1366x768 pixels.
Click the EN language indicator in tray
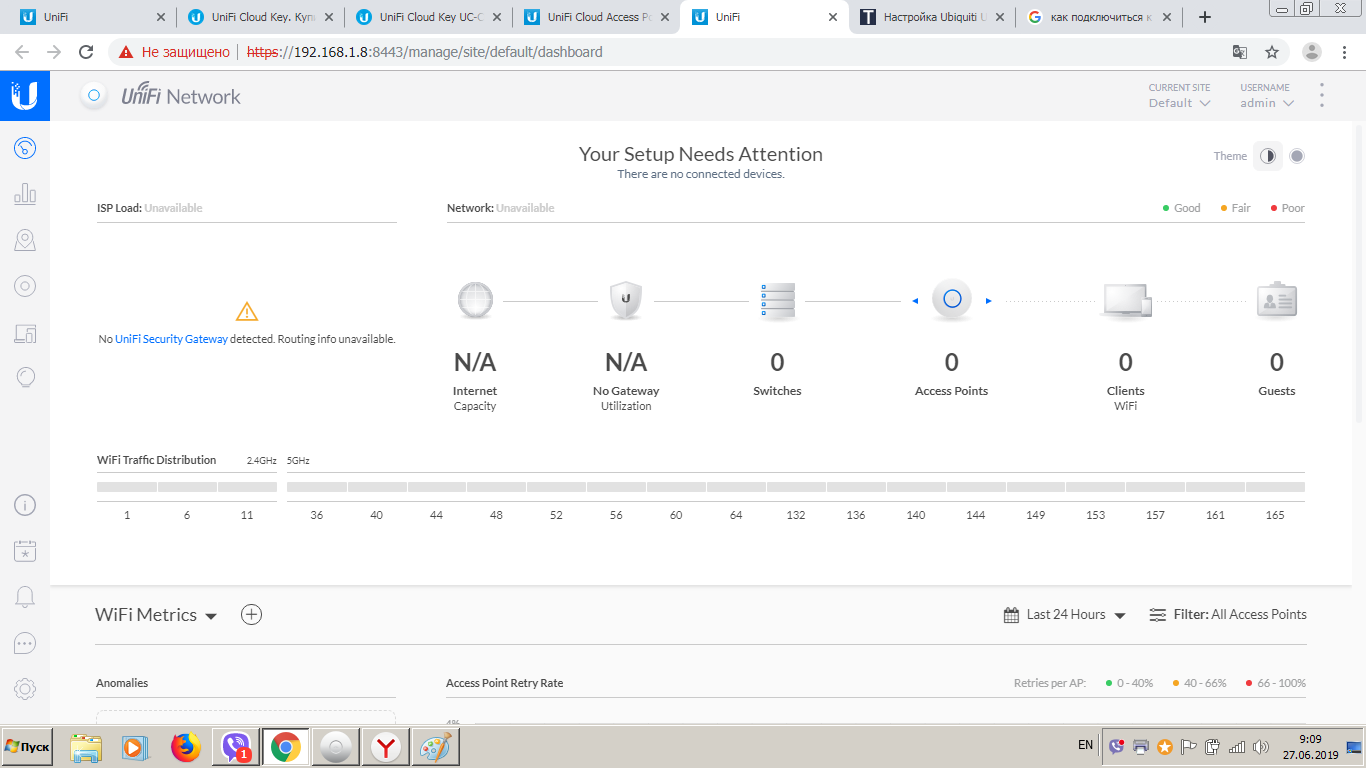(x=1085, y=745)
